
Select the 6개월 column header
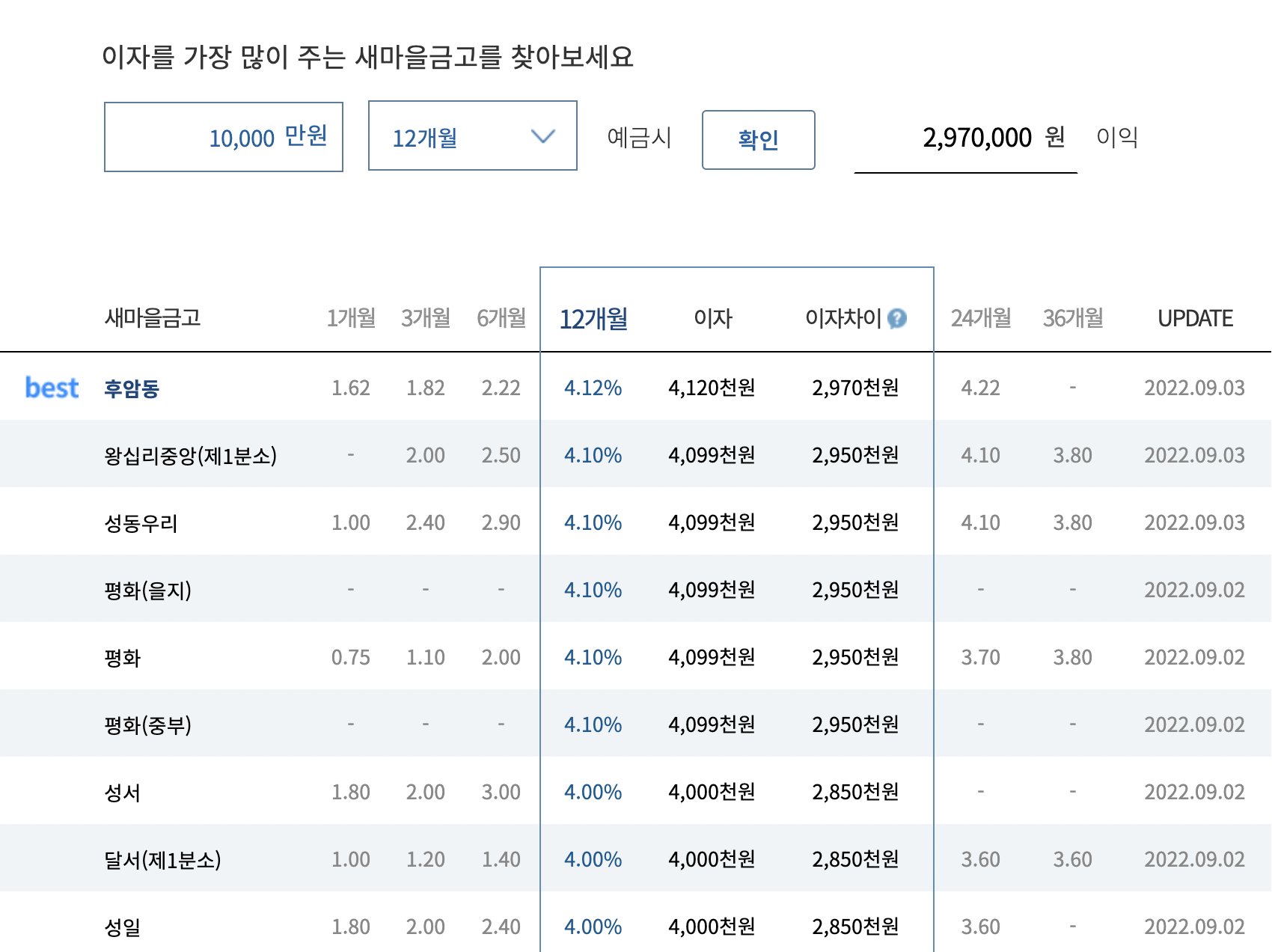point(501,318)
